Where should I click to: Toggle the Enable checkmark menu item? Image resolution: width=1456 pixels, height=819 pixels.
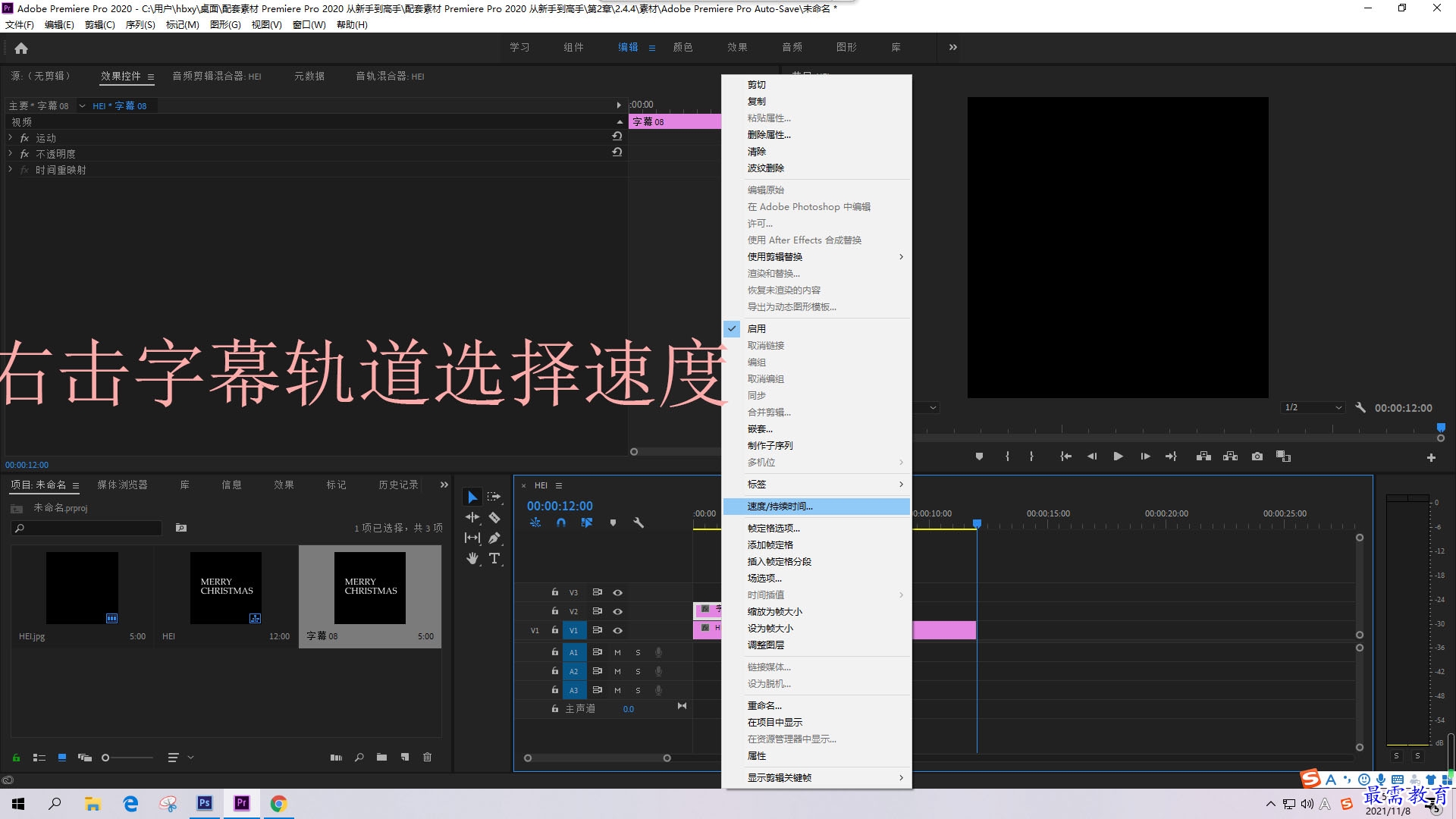click(817, 328)
